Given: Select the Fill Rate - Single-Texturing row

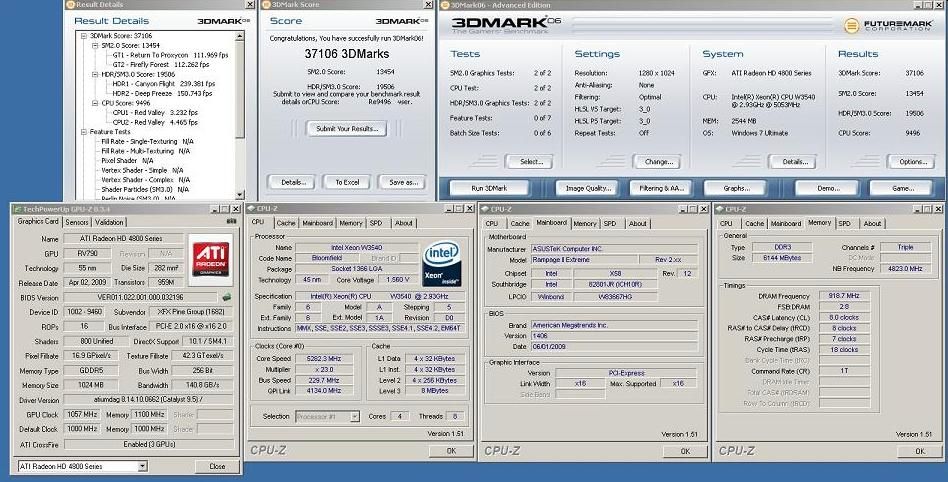Looking at the screenshot, I should click(x=147, y=142).
